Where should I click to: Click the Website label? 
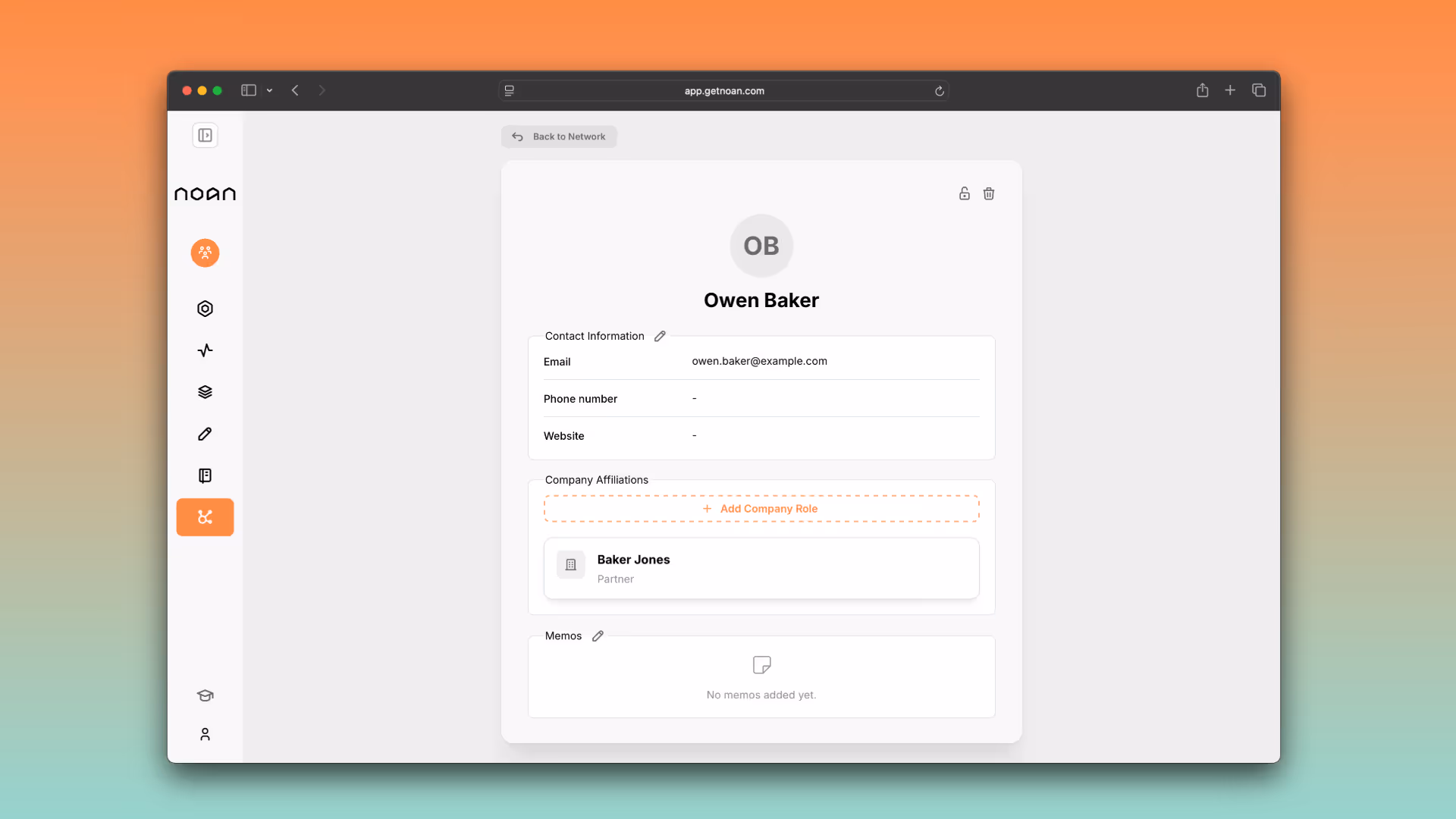[563, 436]
